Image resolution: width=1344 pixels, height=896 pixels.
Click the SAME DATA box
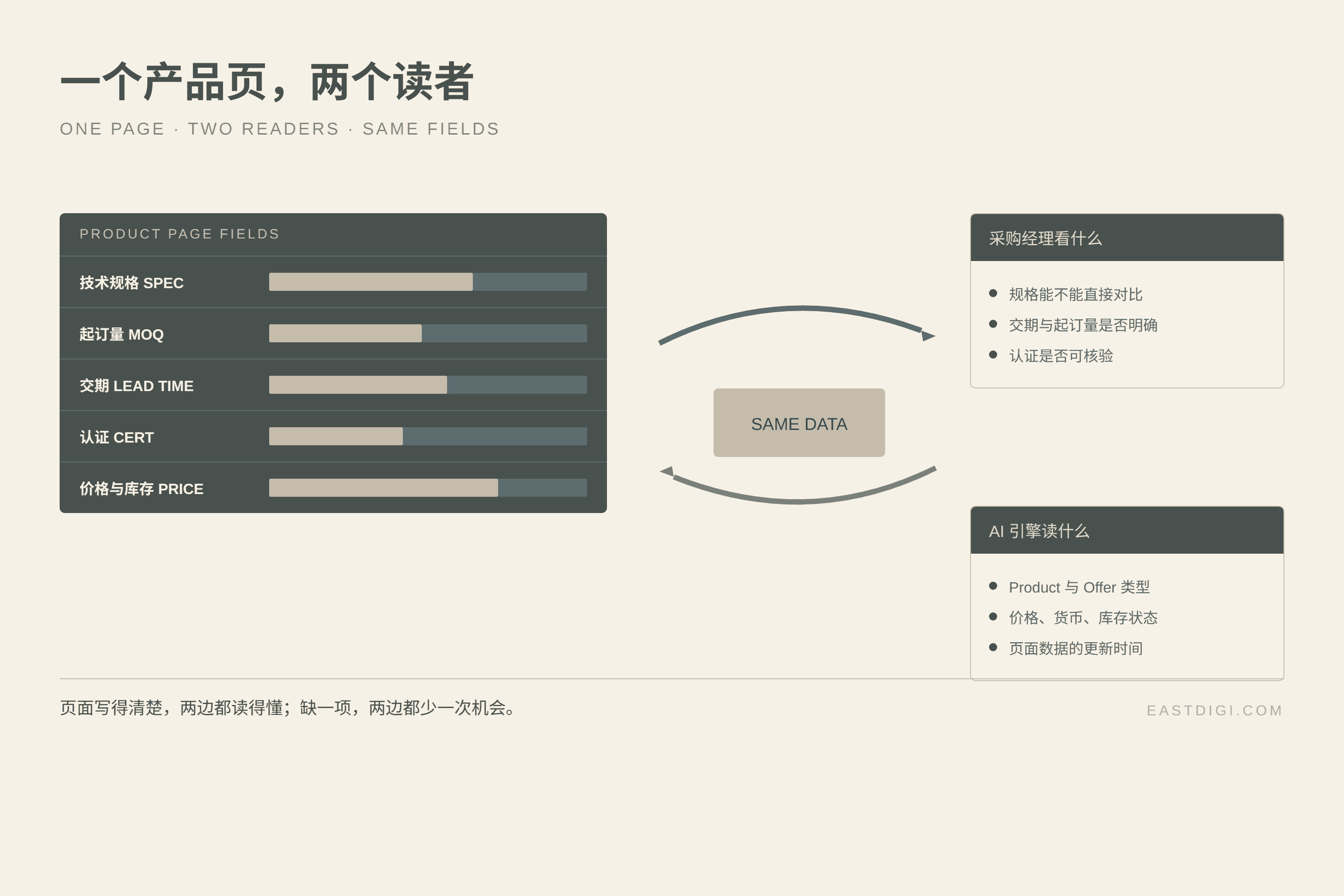pyautogui.click(x=799, y=423)
